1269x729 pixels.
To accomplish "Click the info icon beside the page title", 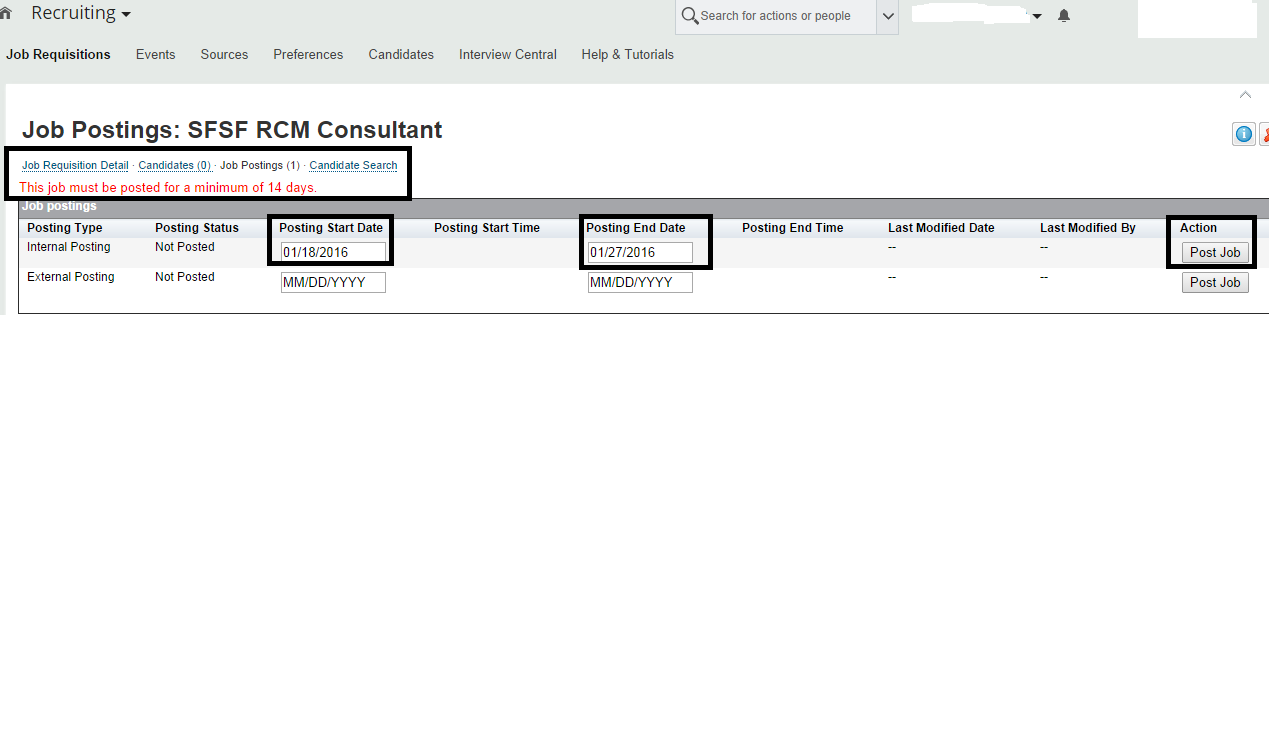I will (x=1243, y=133).
